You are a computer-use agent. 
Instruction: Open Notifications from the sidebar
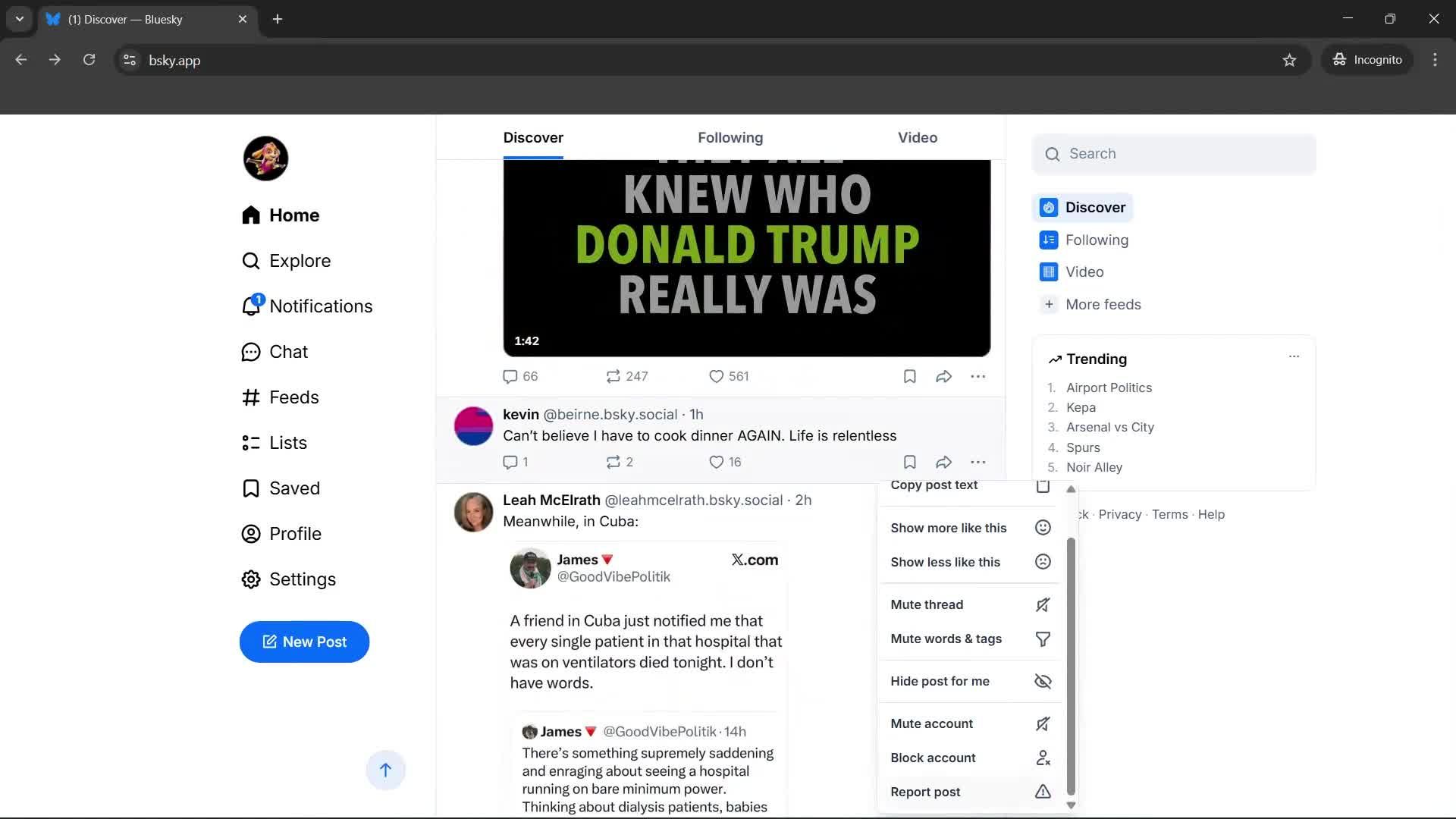pyautogui.click(x=306, y=306)
